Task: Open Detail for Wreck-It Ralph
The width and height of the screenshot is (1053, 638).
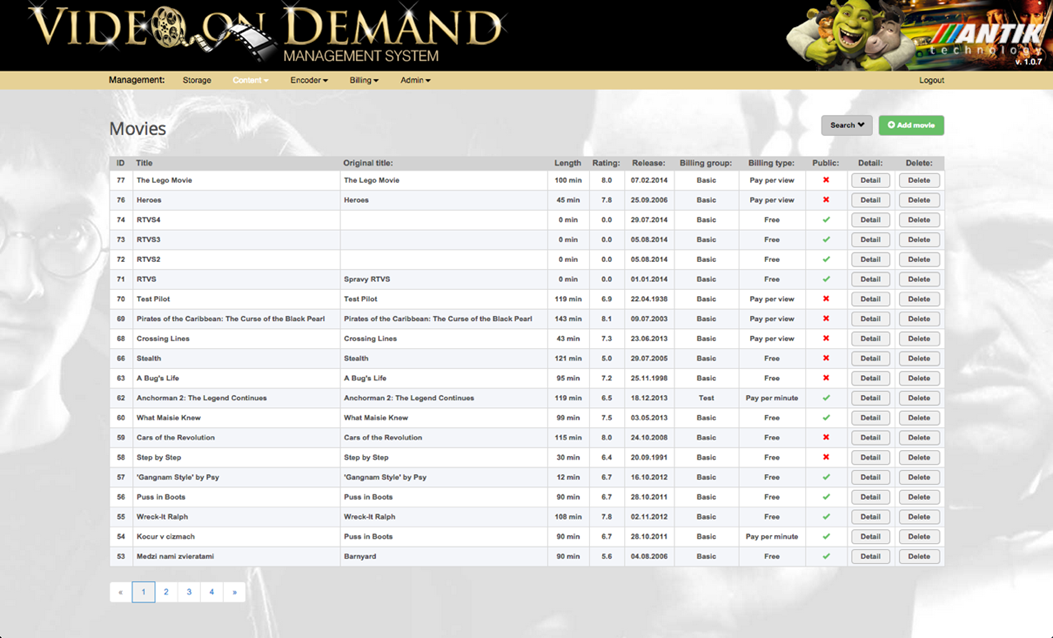Action: (x=870, y=516)
